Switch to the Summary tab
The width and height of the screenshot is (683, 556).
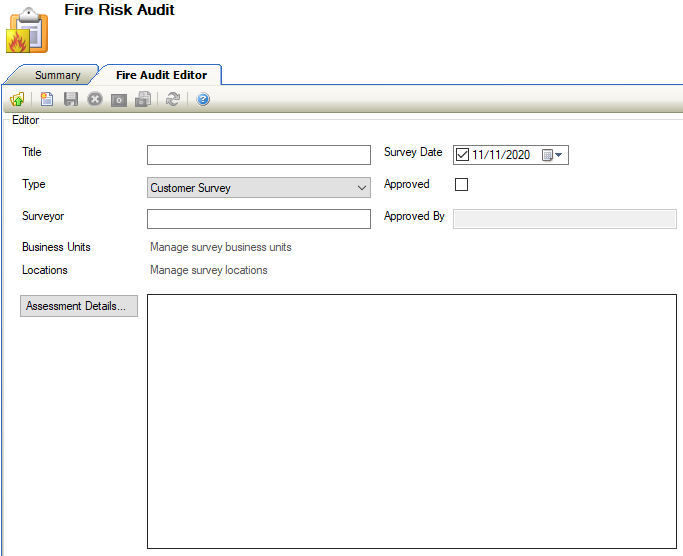tap(57, 75)
